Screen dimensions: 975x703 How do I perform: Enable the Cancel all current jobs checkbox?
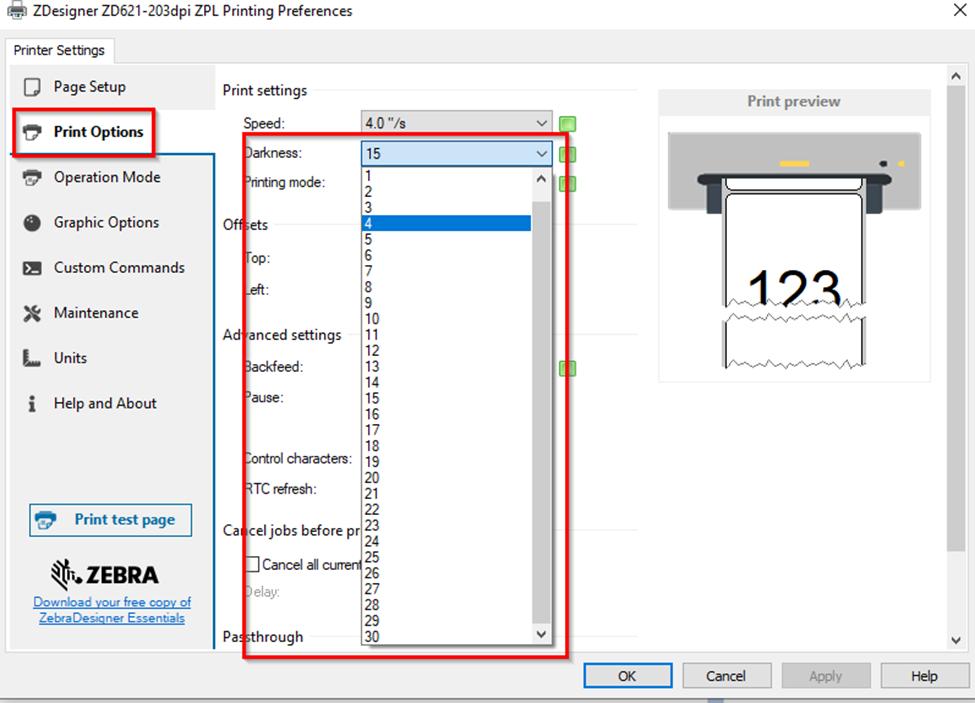(x=252, y=564)
